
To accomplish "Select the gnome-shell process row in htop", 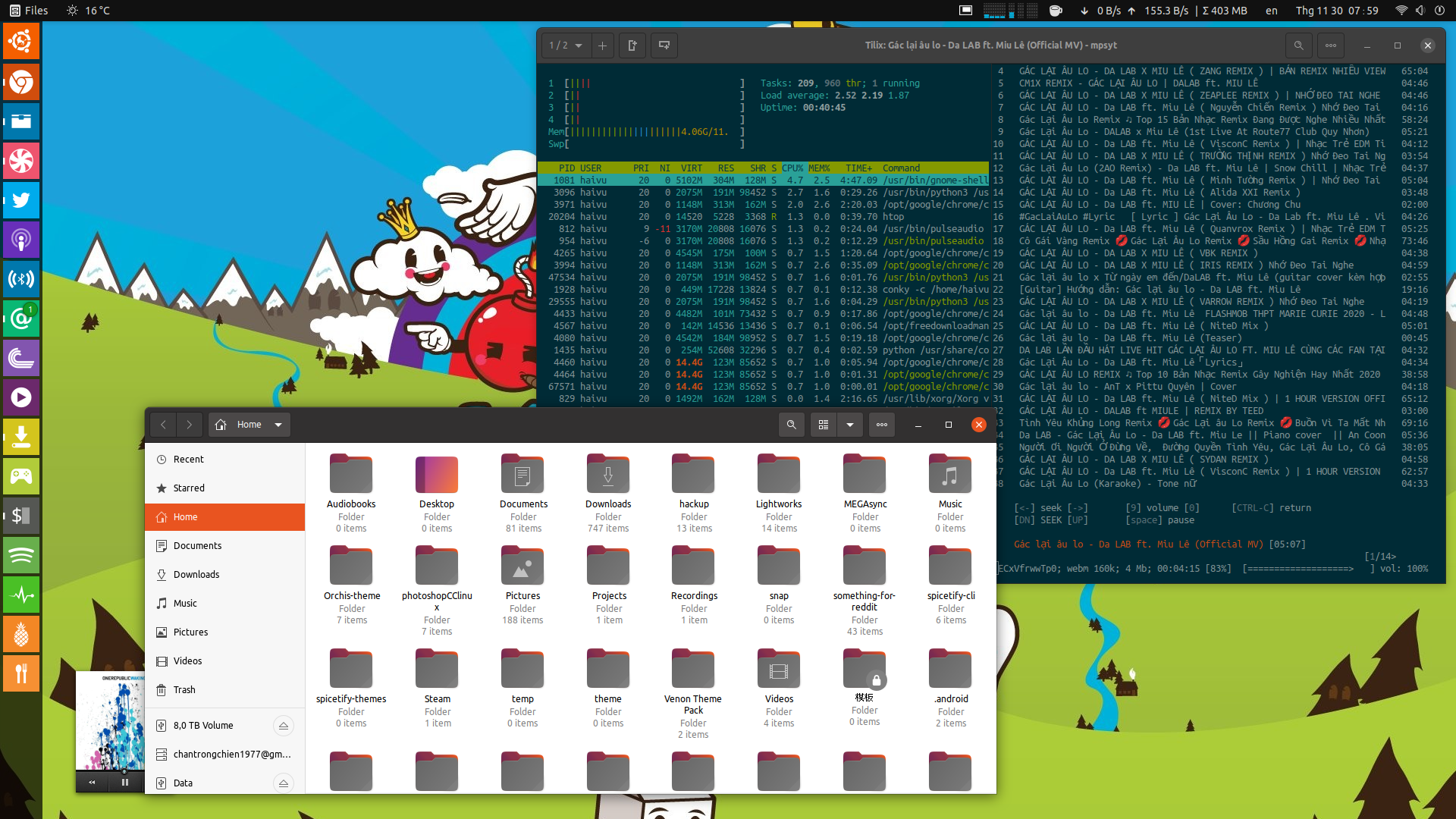I will point(764,180).
